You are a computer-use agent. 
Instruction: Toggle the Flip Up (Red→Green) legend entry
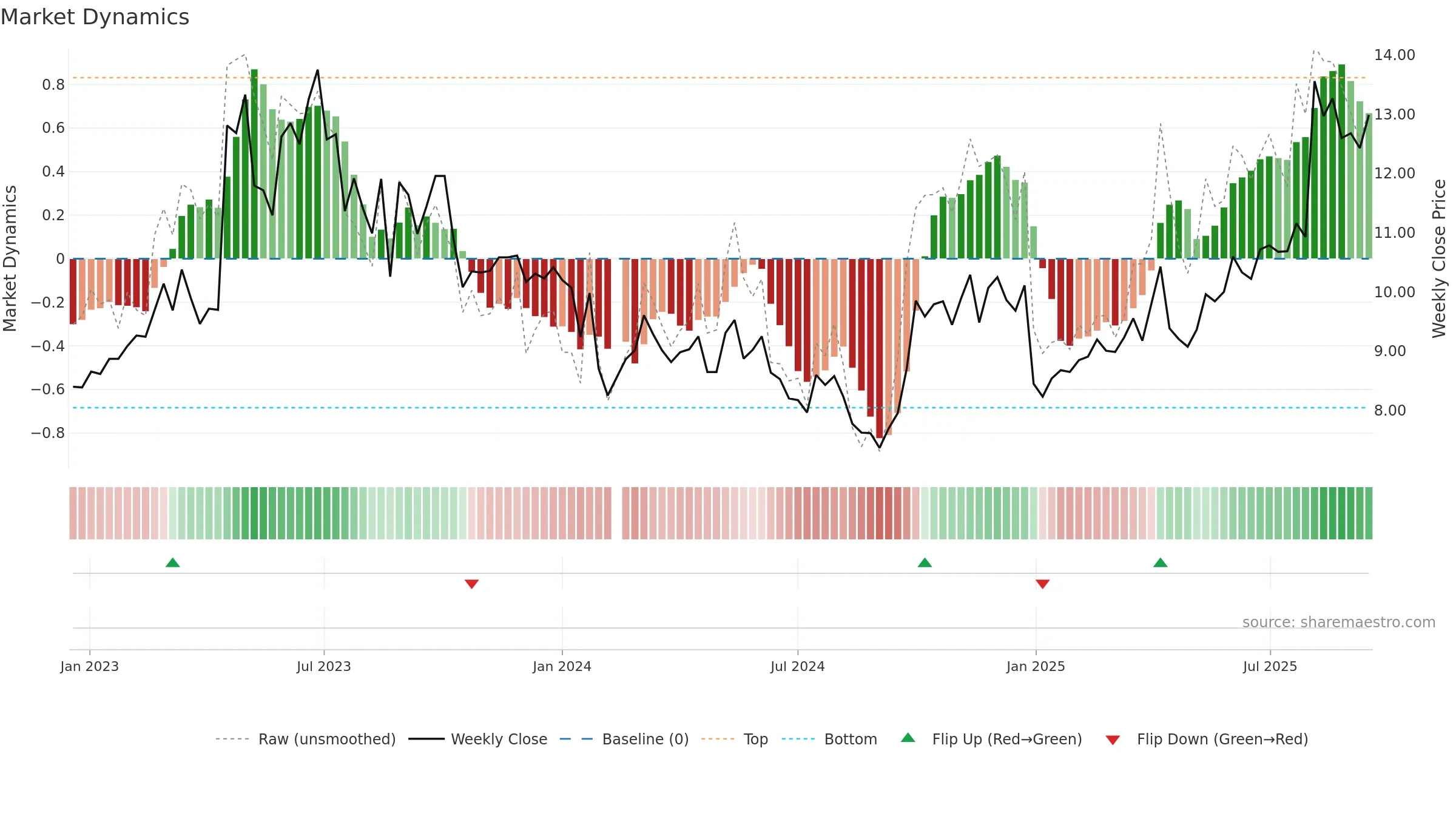(x=991, y=739)
